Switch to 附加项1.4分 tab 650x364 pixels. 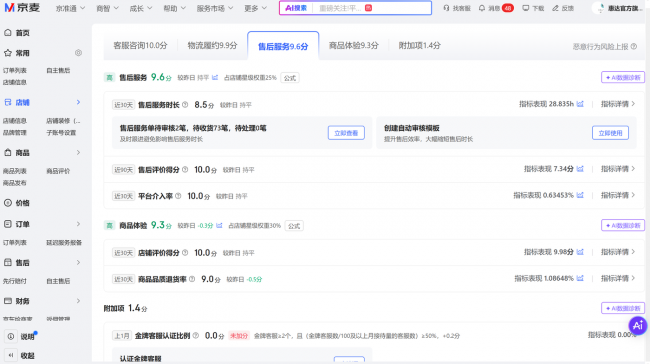[420, 46]
